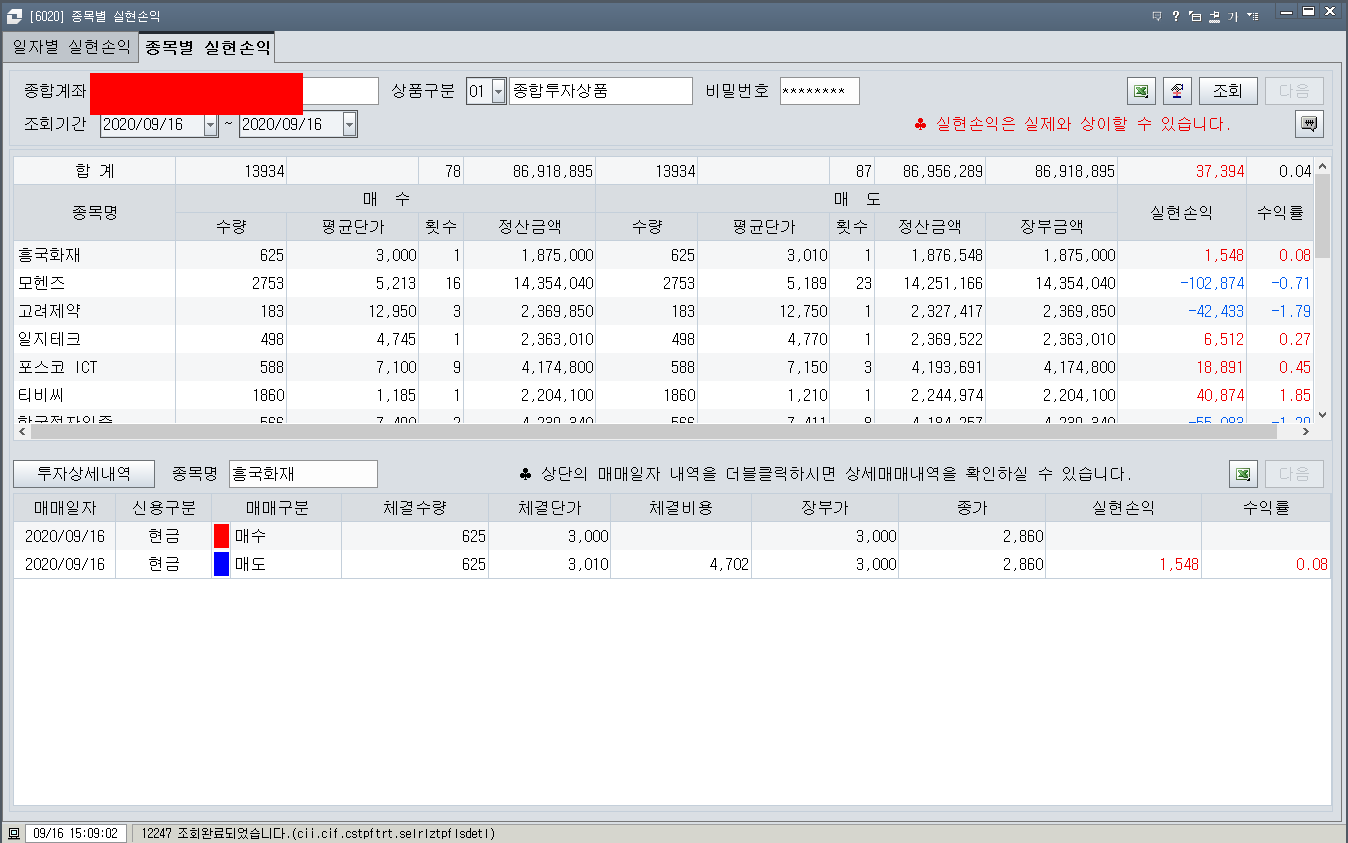1348x843 pixels.
Task: Click the 매매일자 column header
Action: tap(64, 508)
